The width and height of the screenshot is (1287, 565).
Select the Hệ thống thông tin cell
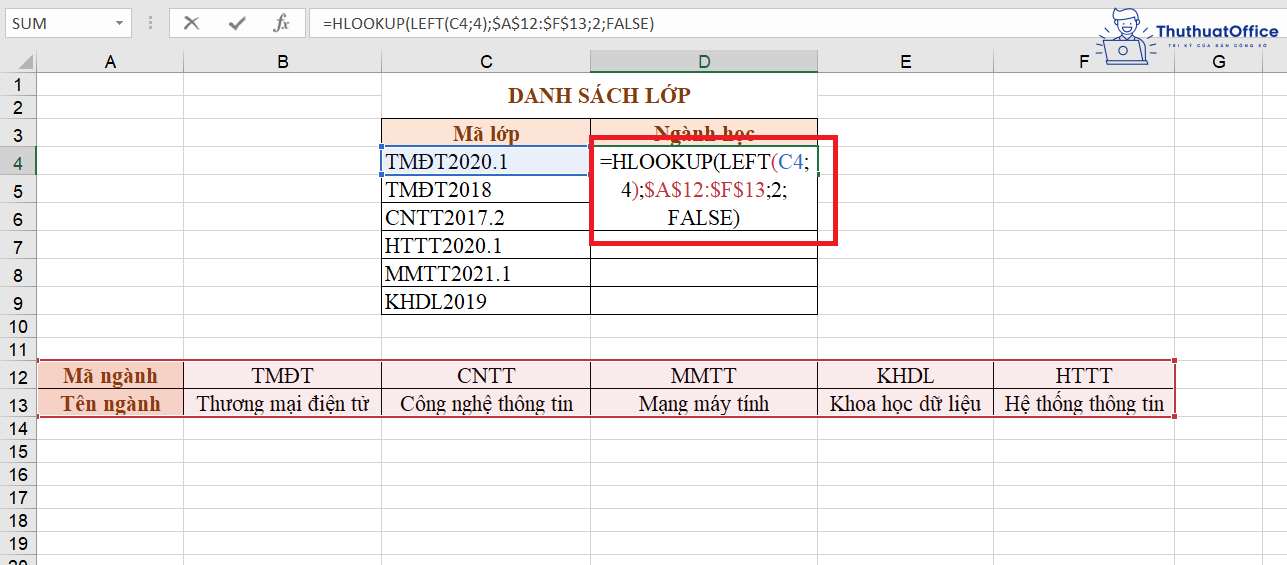point(1084,403)
